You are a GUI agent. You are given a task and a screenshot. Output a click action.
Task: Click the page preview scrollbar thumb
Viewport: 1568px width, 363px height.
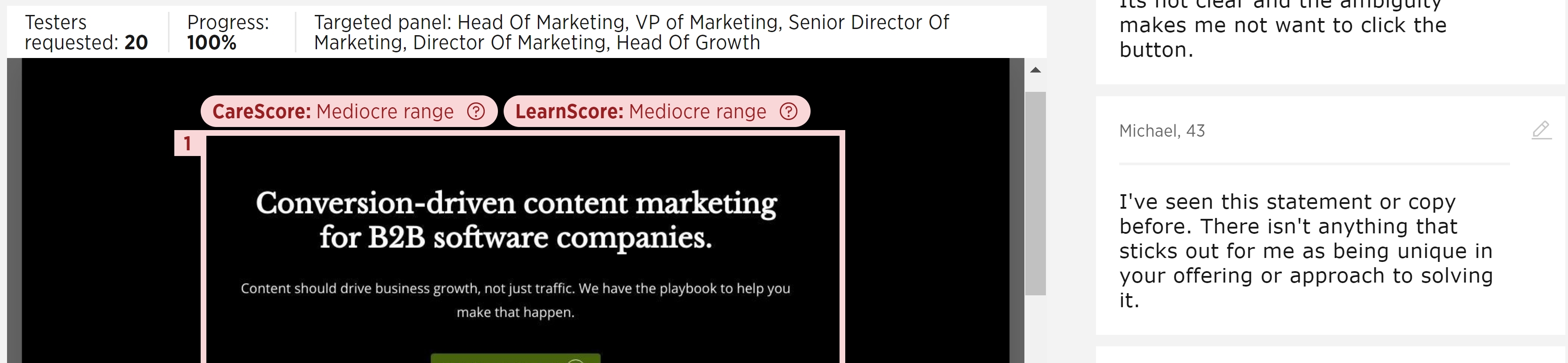(1035, 194)
